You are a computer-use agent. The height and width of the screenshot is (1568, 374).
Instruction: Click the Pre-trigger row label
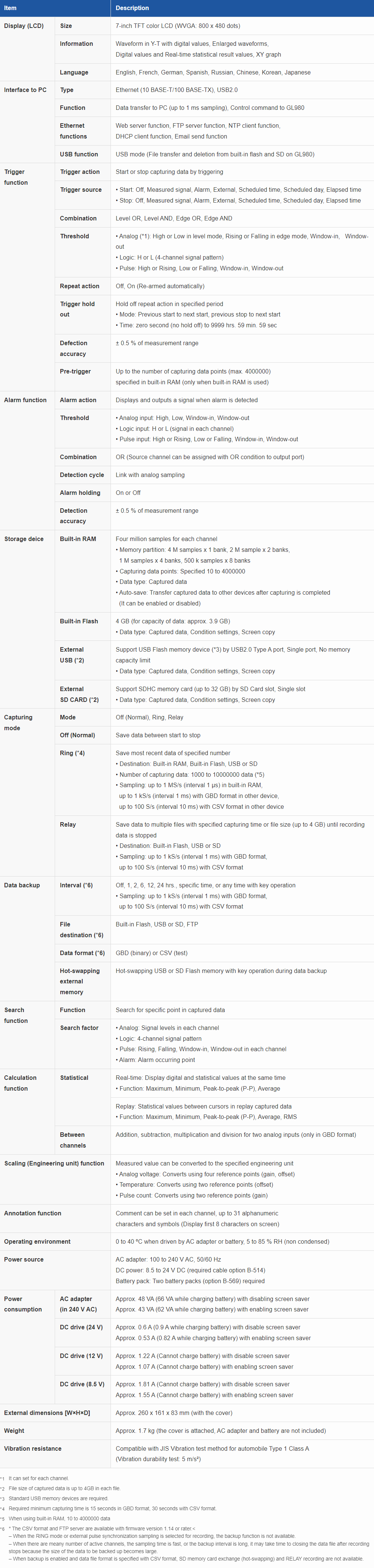coord(76,371)
